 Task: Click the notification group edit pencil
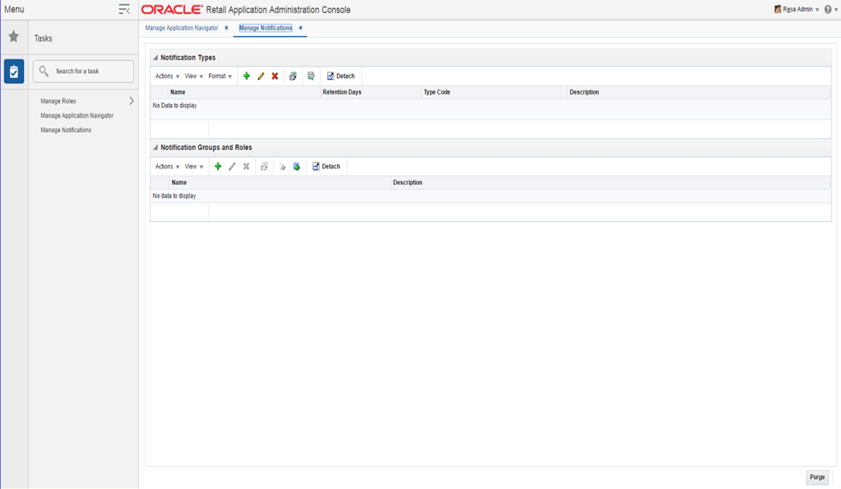click(x=232, y=166)
